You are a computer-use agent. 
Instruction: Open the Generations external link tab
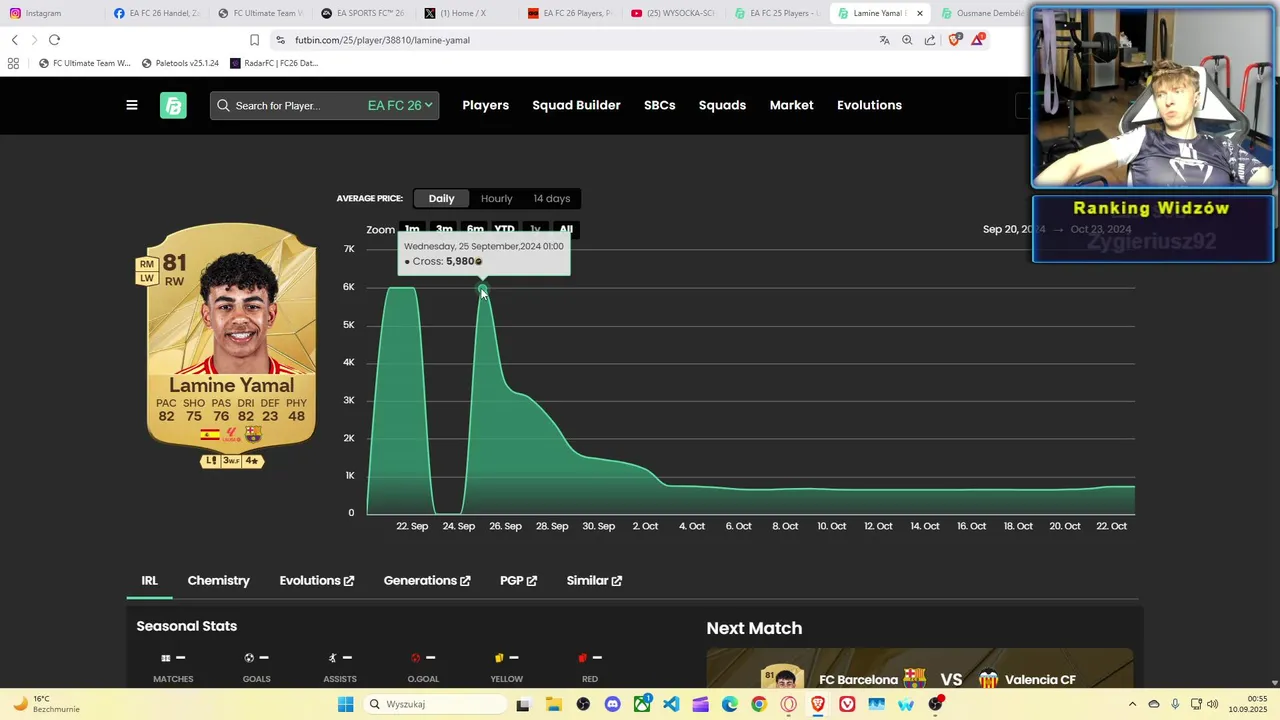[426, 580]
